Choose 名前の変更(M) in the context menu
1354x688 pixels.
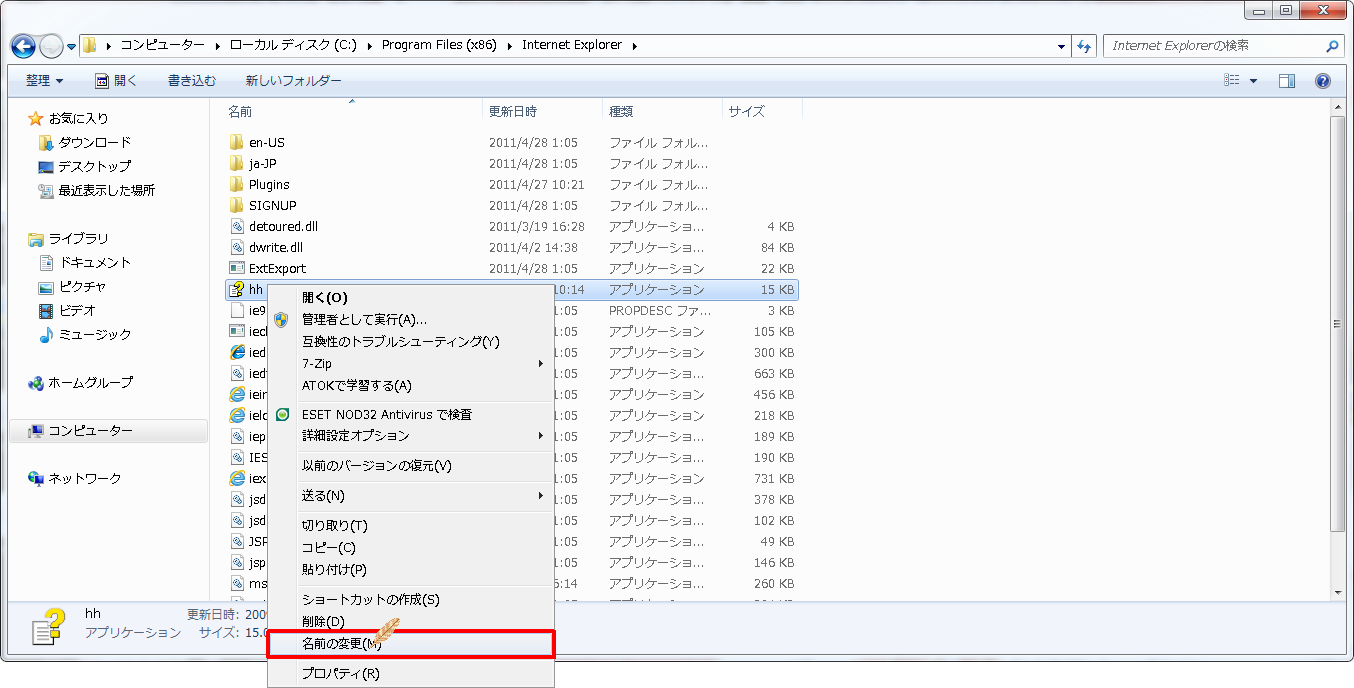pyautogui.click(x=411, y=644)
